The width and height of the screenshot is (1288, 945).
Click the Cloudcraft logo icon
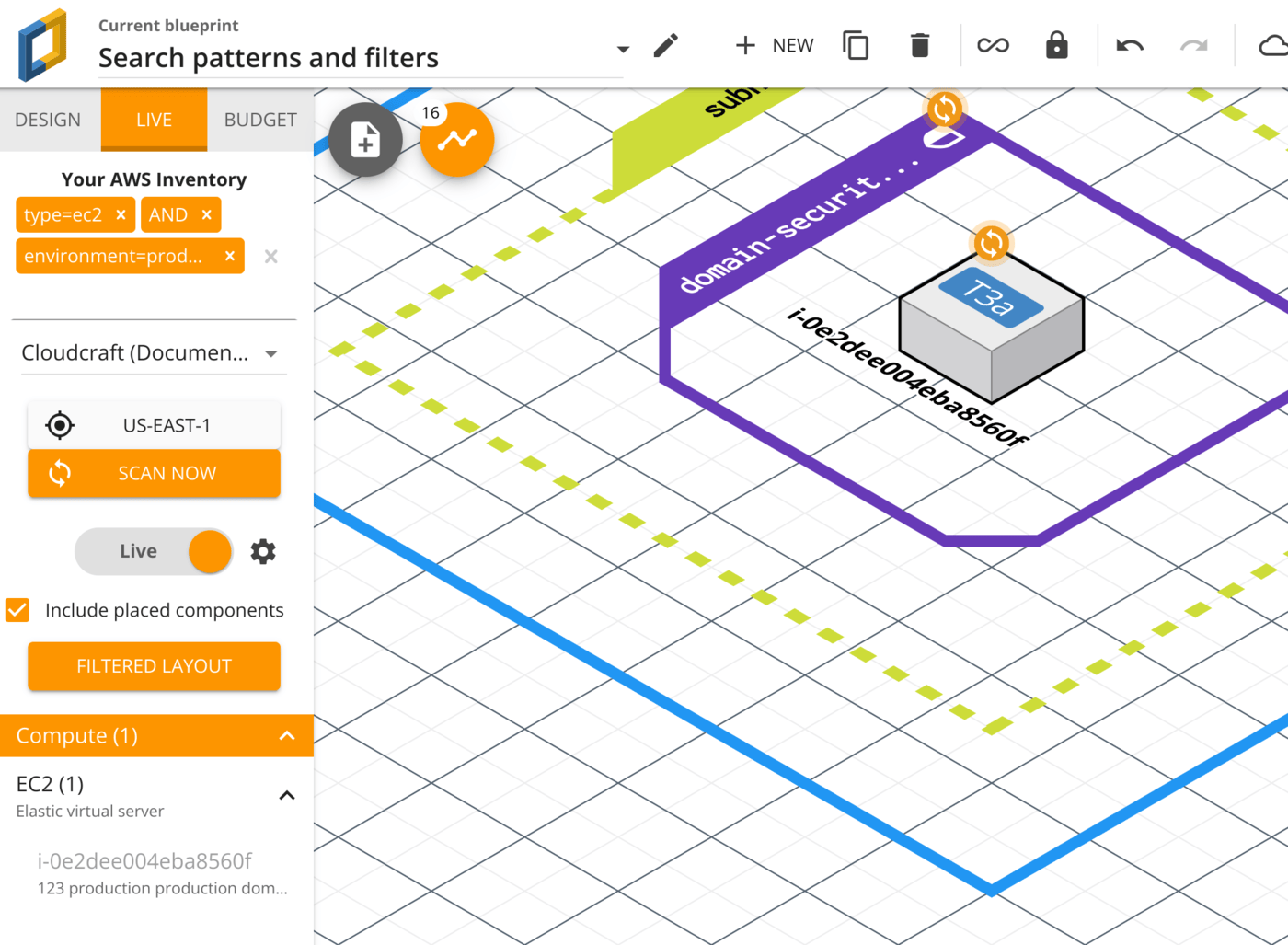point(43,44)
